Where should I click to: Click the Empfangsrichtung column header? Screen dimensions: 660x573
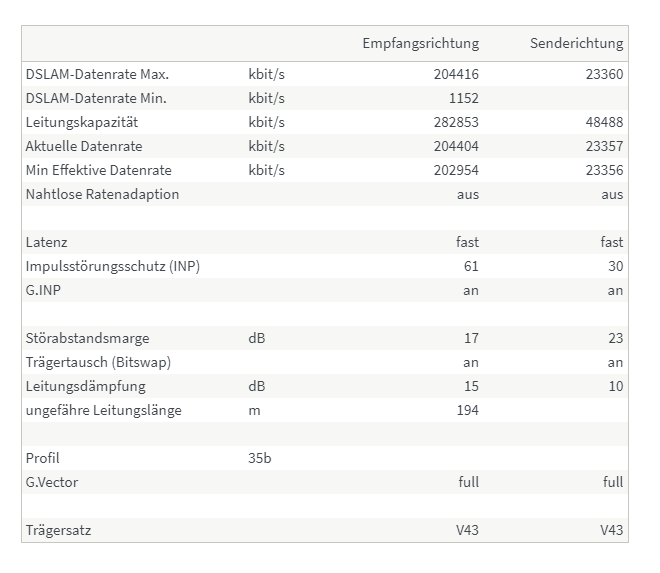420,43
